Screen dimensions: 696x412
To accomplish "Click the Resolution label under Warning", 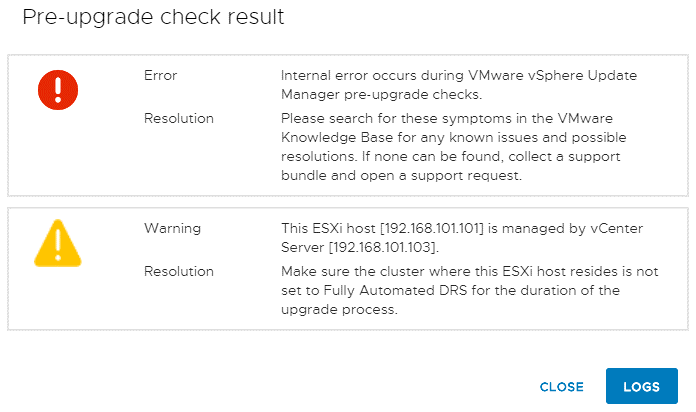I will point(178,271).
